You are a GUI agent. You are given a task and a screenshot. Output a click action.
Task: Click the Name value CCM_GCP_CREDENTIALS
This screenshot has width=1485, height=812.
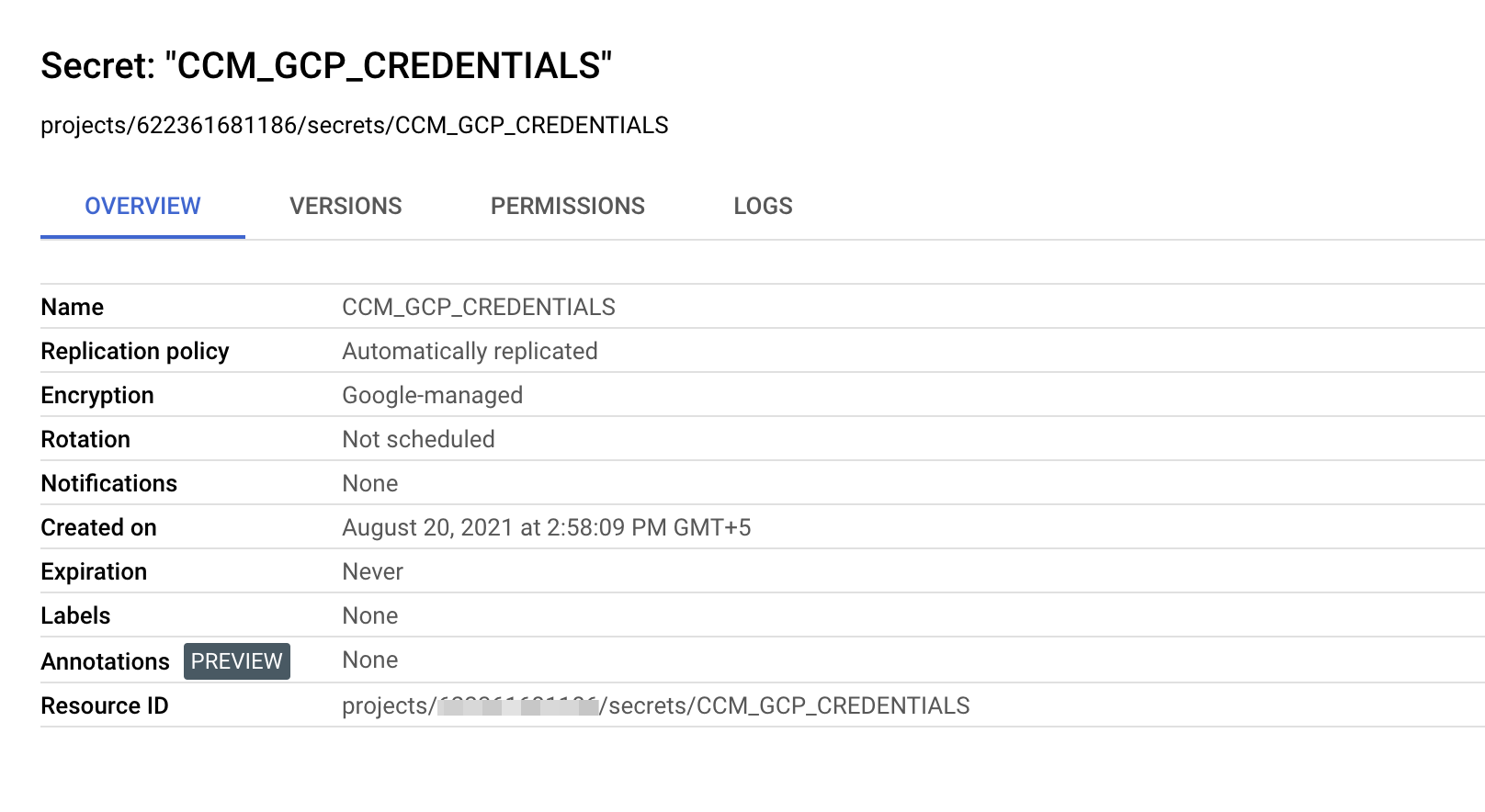(x=479, y=307)
